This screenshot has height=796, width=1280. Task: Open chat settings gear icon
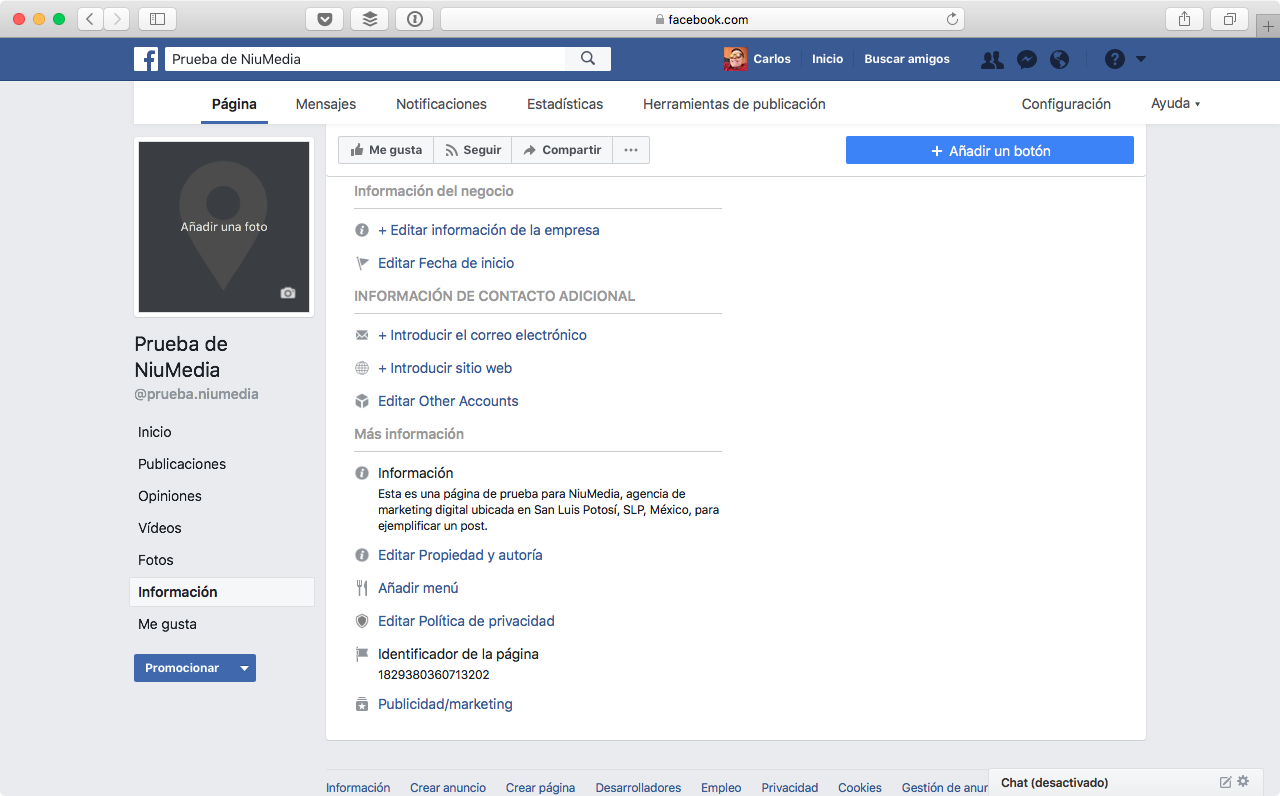tap(1243, 782)
